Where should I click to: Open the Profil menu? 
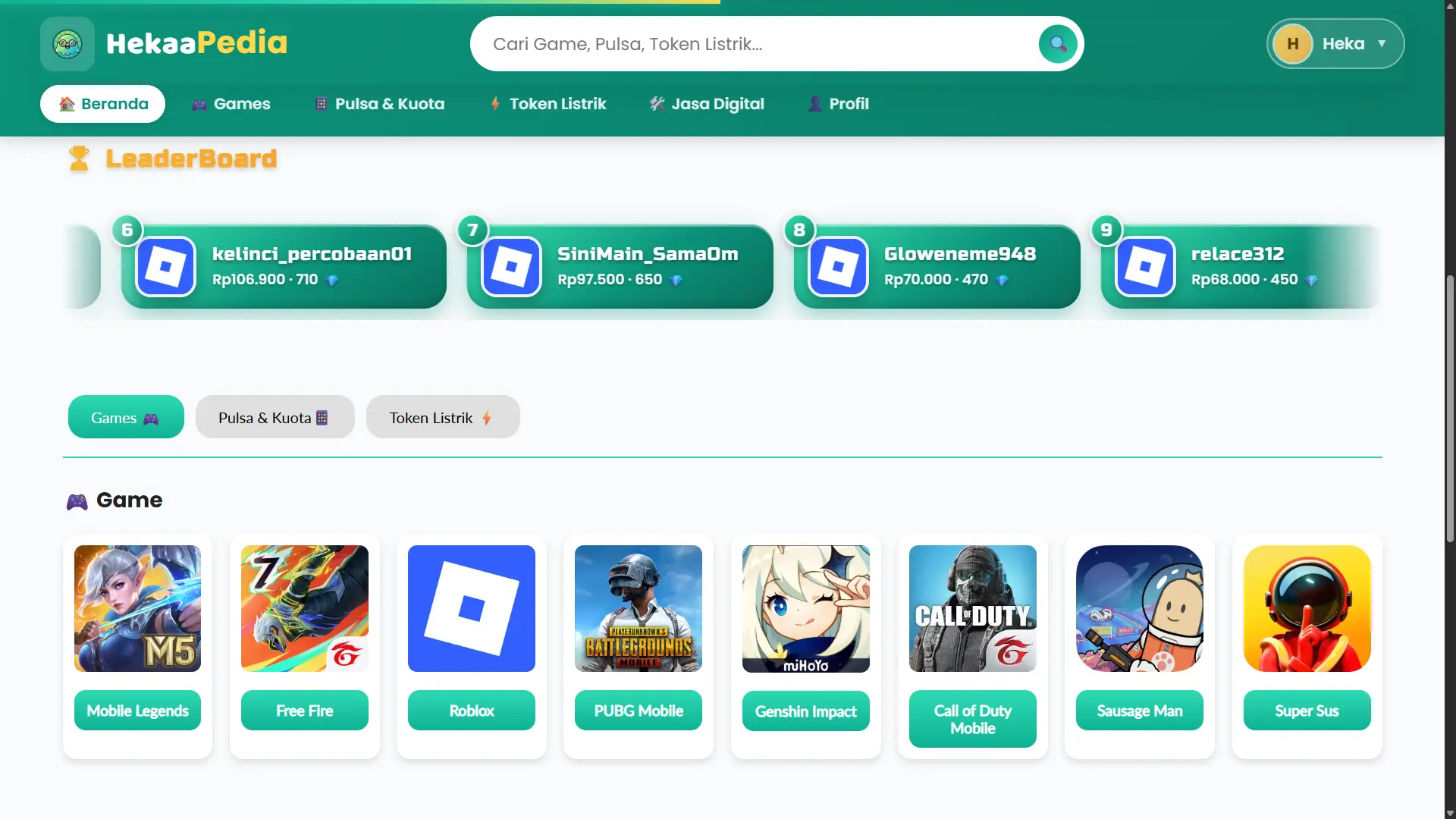[x=838, y=104]
